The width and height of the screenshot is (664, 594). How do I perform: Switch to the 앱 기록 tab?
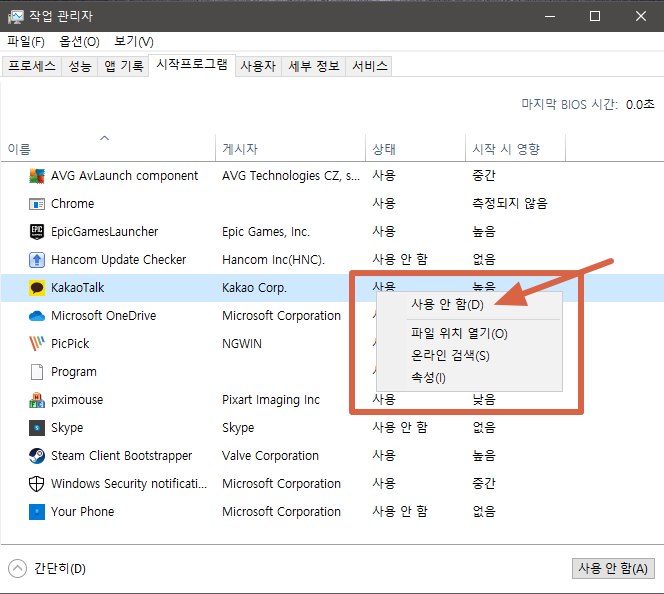click(x=123, y=66)
